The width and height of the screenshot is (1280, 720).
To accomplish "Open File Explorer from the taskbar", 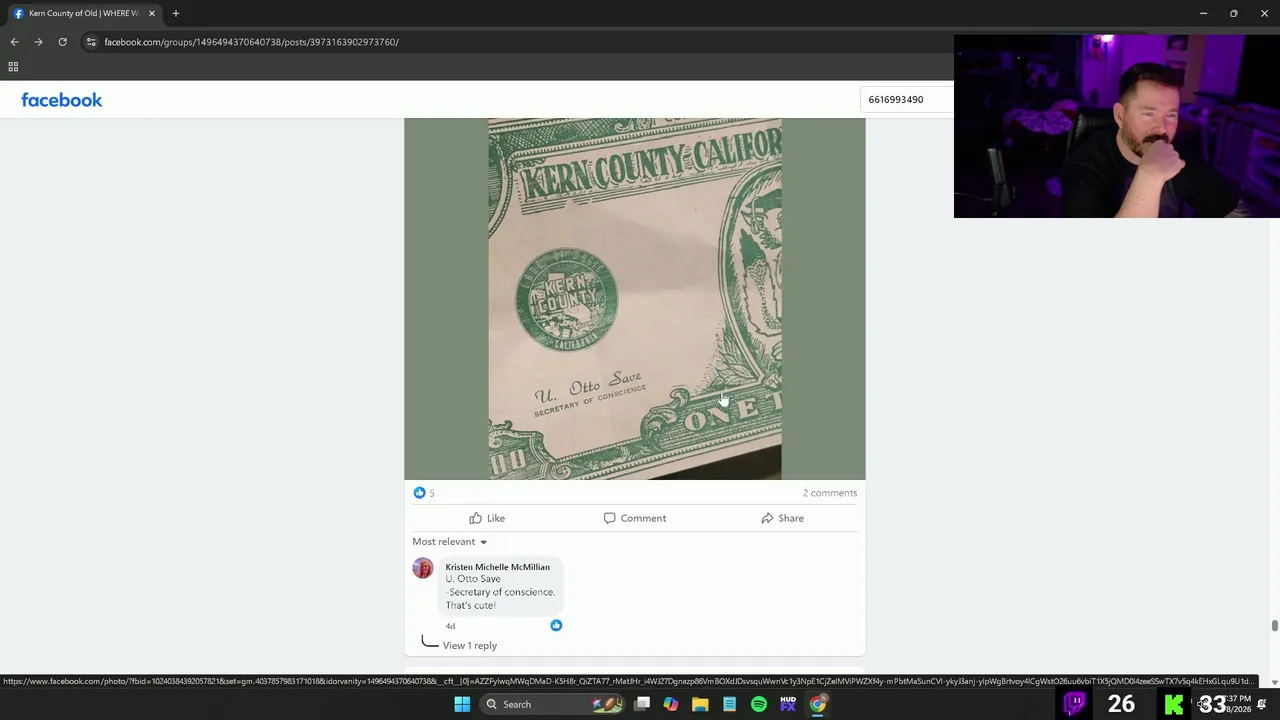I will 700,704.
